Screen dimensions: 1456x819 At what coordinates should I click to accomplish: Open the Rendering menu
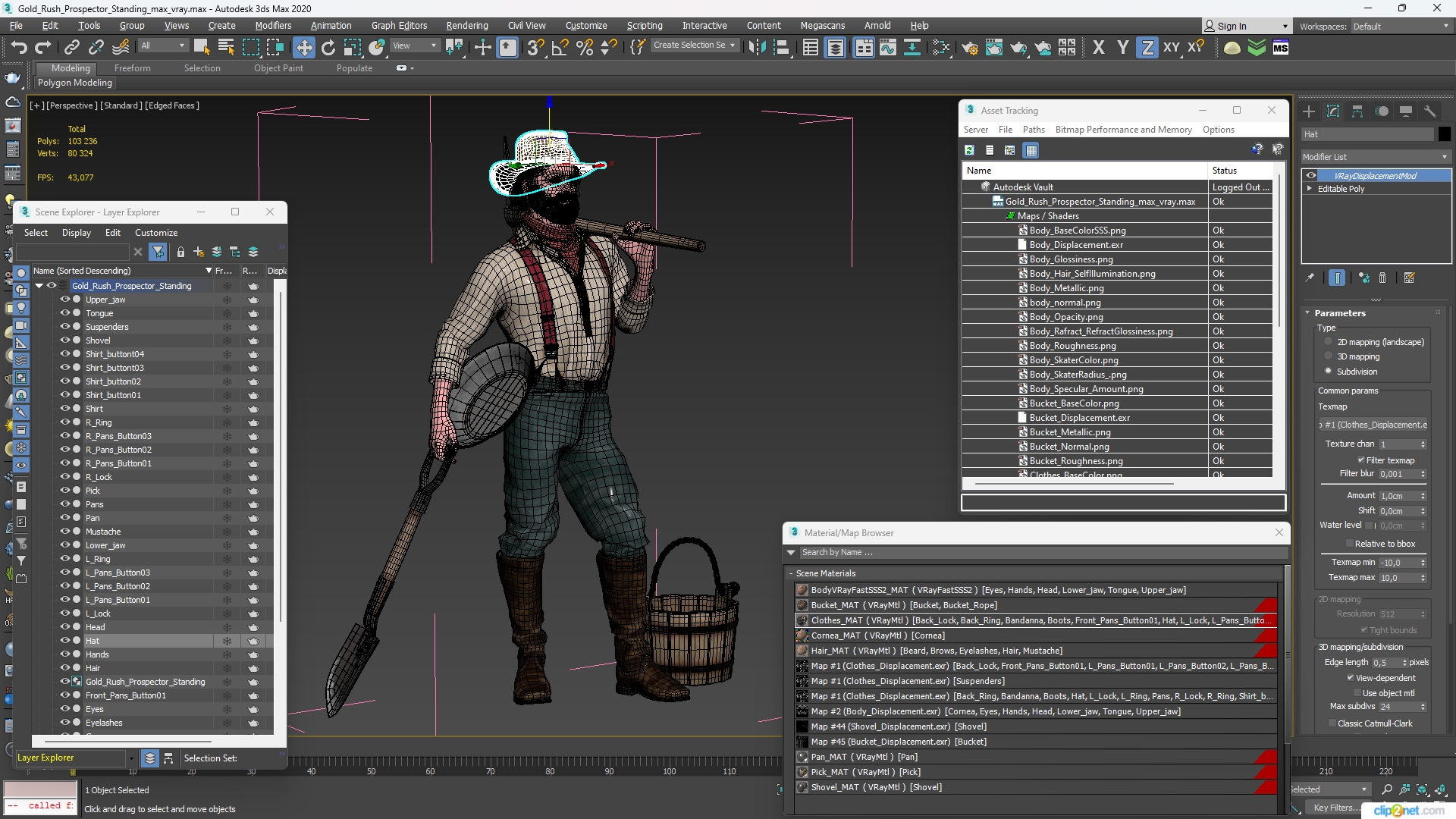coord(466,26)
